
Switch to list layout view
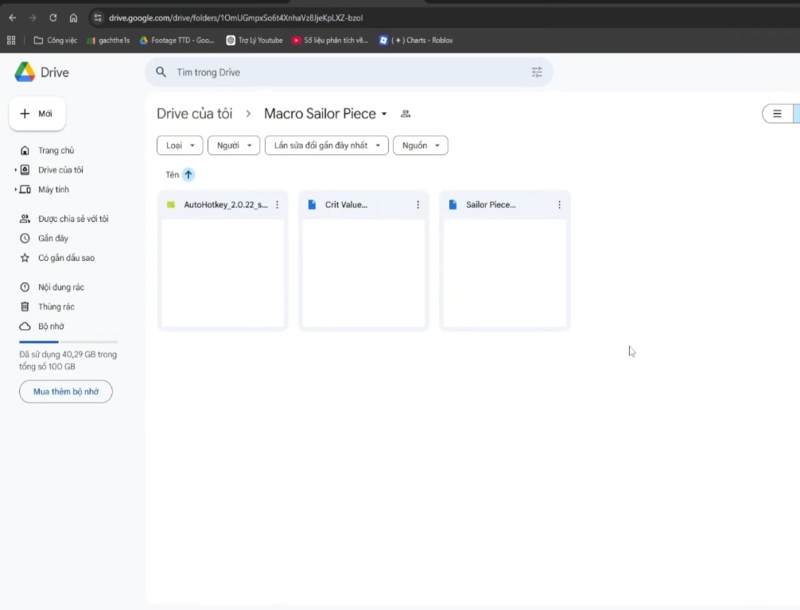tap(777, 114)
